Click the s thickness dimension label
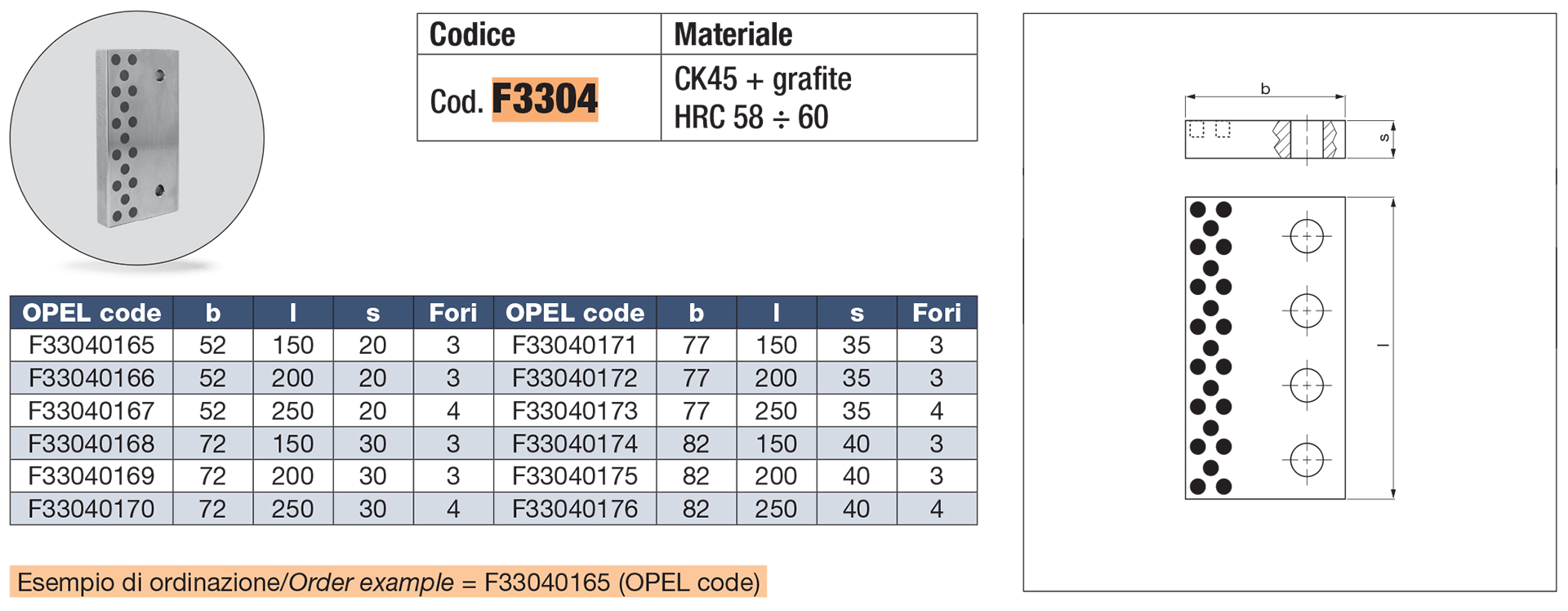 click(1384, 138)
